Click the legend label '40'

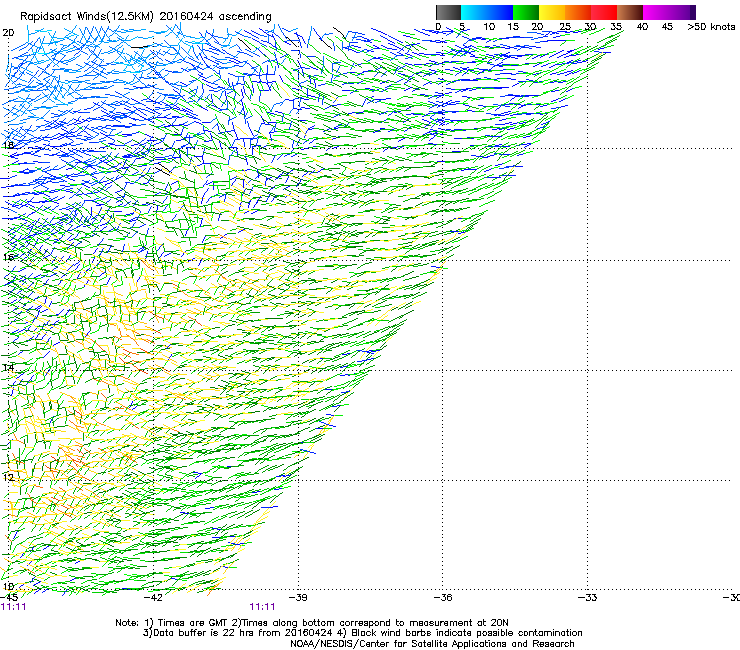(642, 26)
